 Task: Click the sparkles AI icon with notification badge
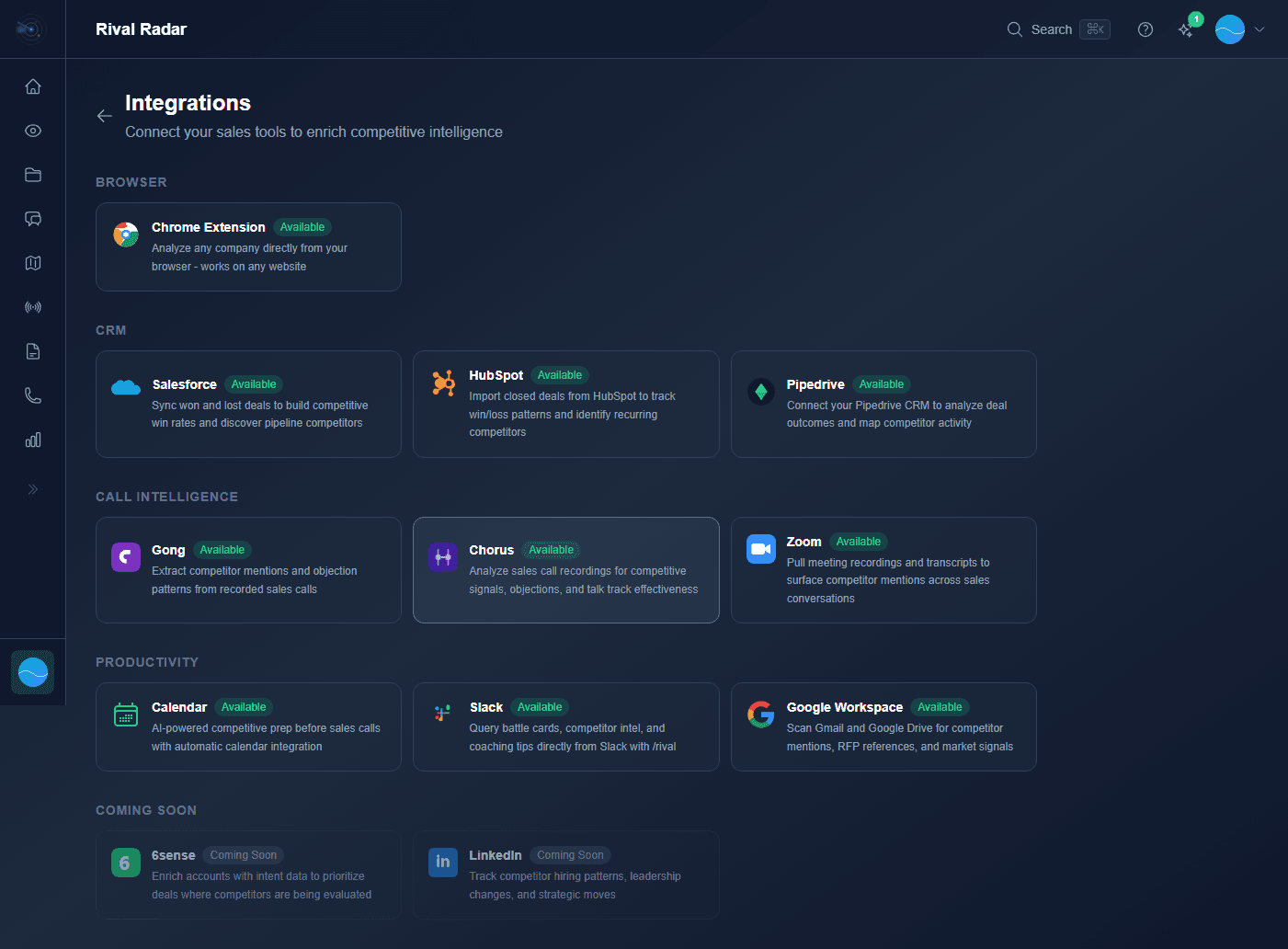click(x=1186, y=29)
